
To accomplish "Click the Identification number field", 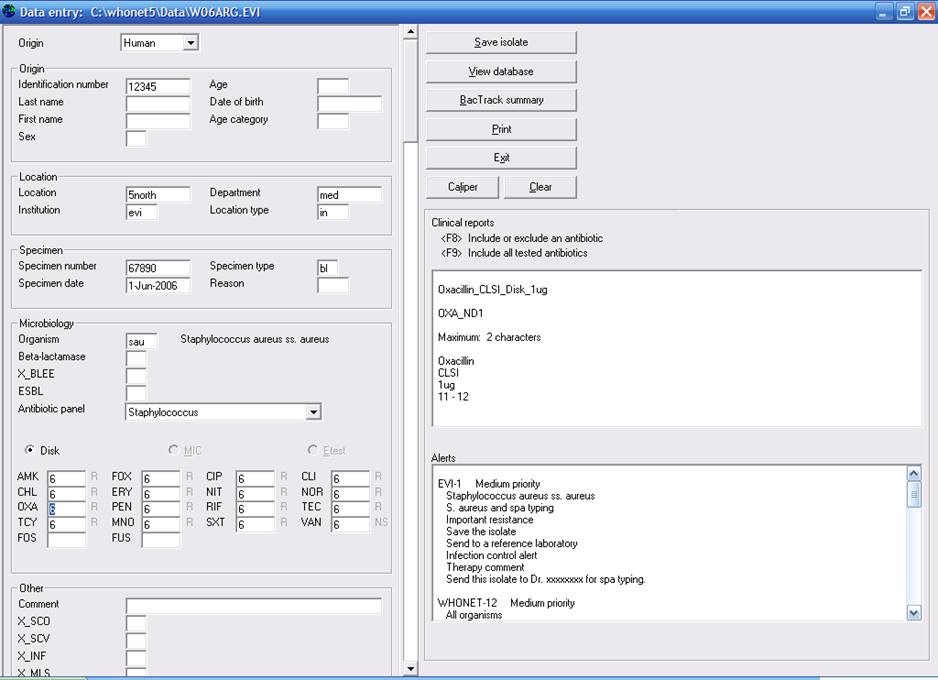I will click(x=157, y=86).
